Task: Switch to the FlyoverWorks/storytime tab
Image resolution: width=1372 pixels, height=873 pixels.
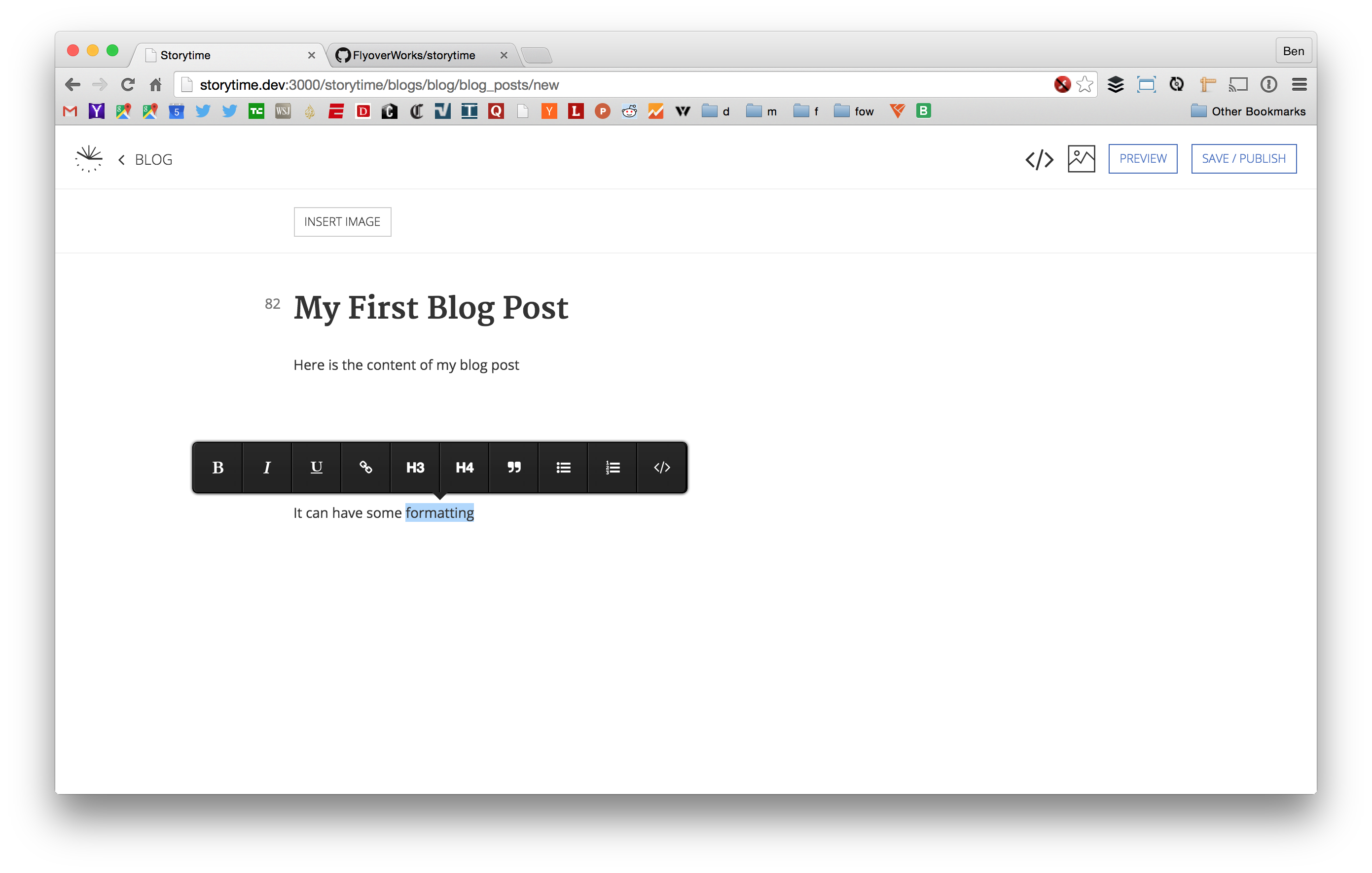Action: [x=414, y=55]
